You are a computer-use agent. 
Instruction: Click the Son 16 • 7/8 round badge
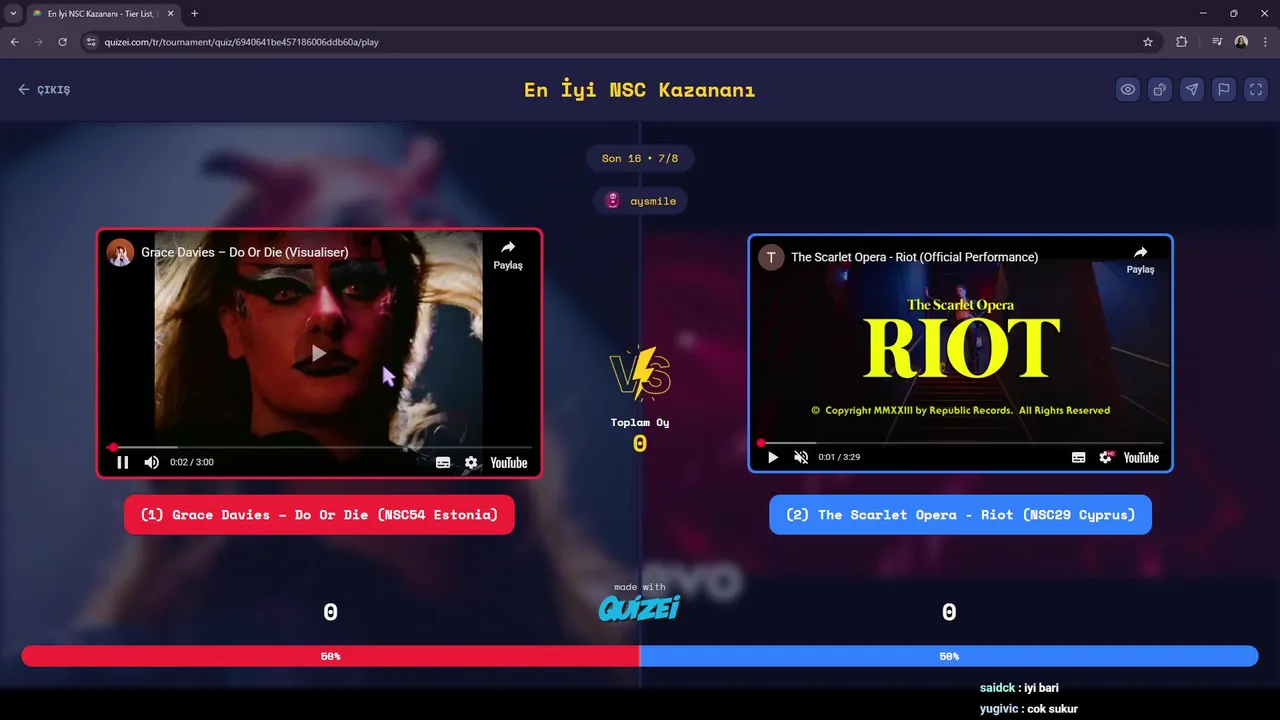pyautogui.click(x=640, y=158)
